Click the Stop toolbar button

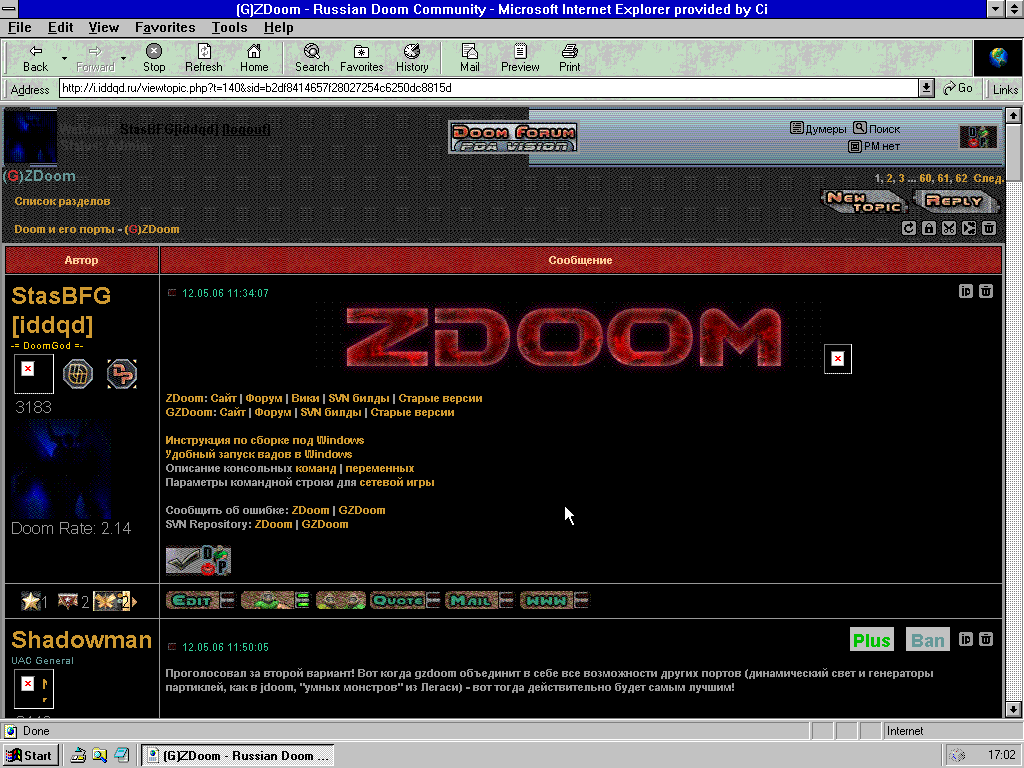coord(154,58)
